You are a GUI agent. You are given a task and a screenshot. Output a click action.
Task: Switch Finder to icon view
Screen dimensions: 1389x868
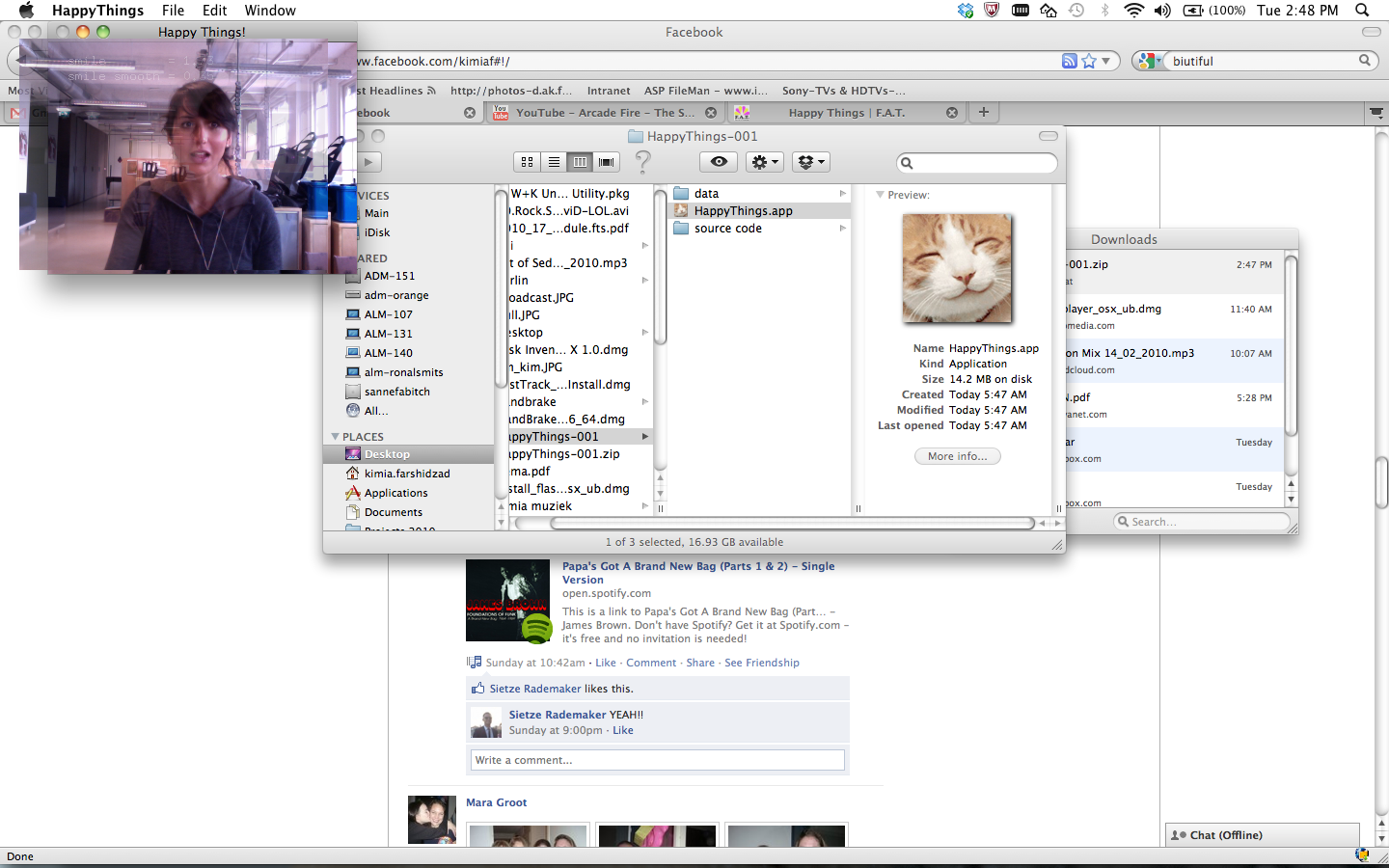527,162
